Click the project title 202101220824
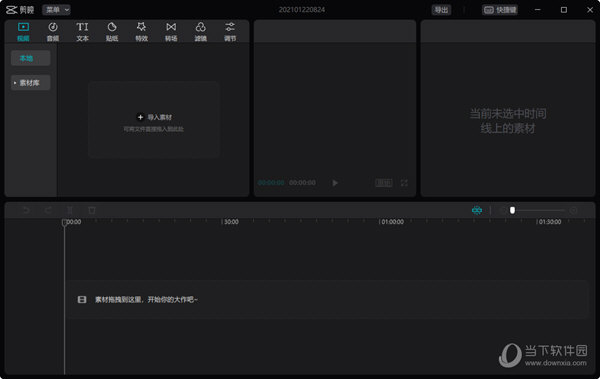600x379 pixels. [302, 10]
